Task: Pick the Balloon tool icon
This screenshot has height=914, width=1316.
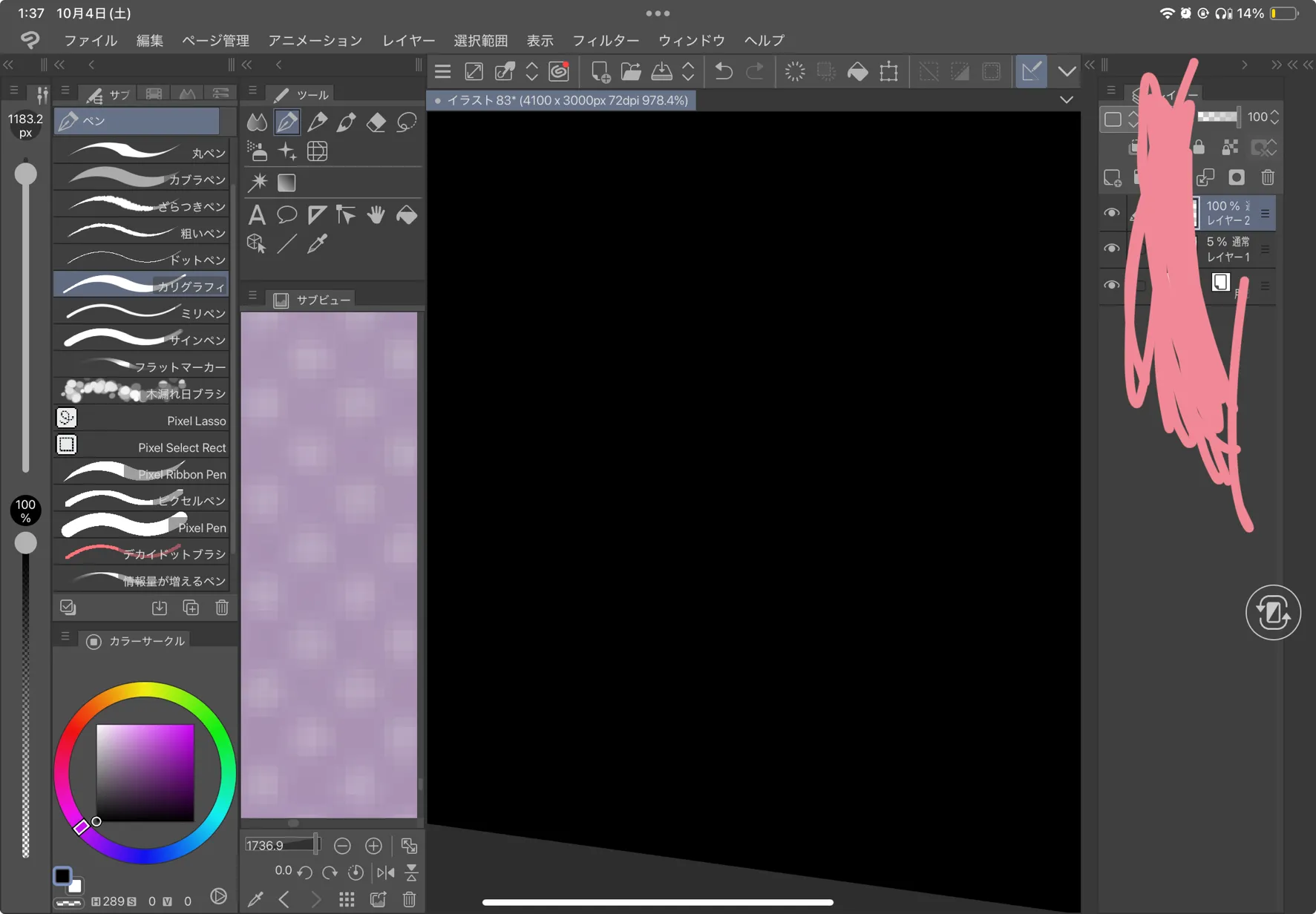Action: pyautogui.click(x=287, y=215)
